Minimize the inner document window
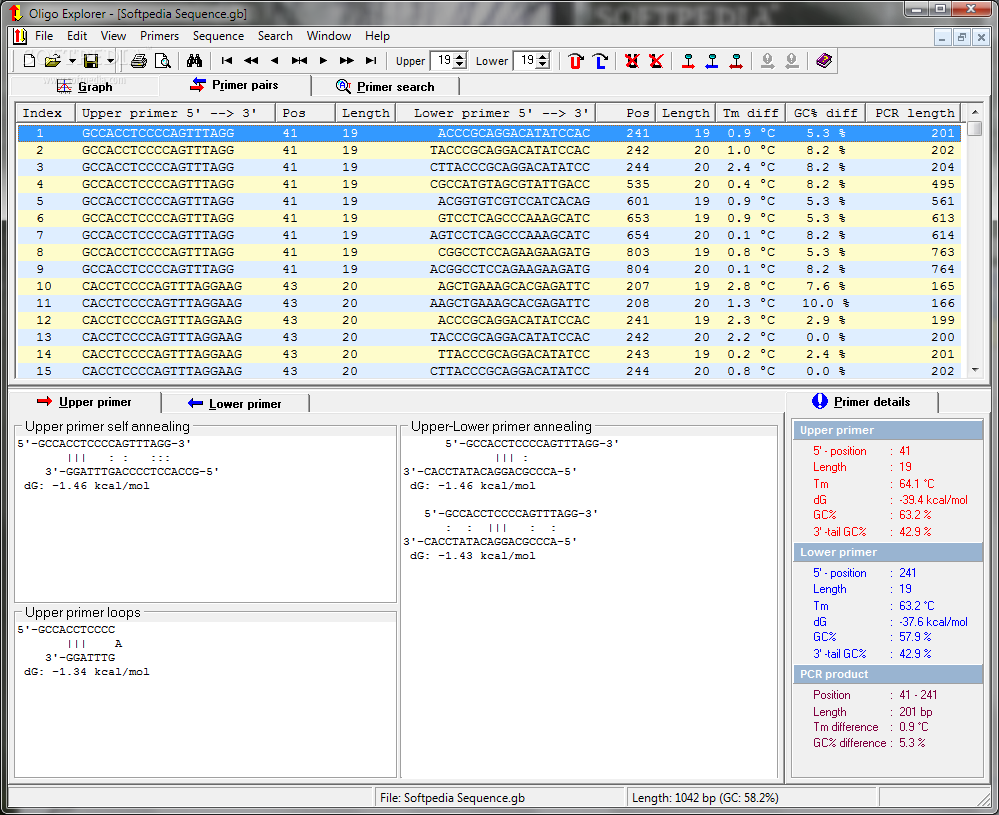 (x=943, y=37)
